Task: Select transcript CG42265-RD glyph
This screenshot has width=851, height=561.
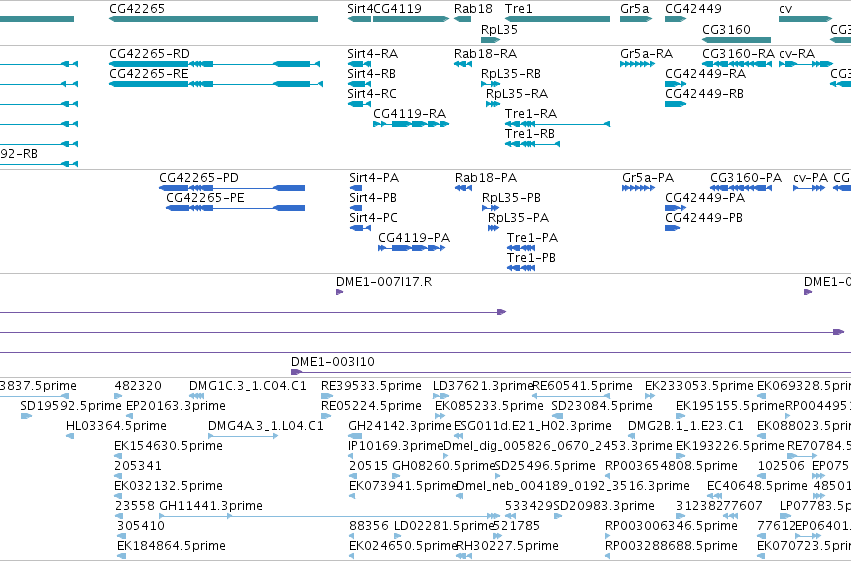Action: click(x=214, y=64)
